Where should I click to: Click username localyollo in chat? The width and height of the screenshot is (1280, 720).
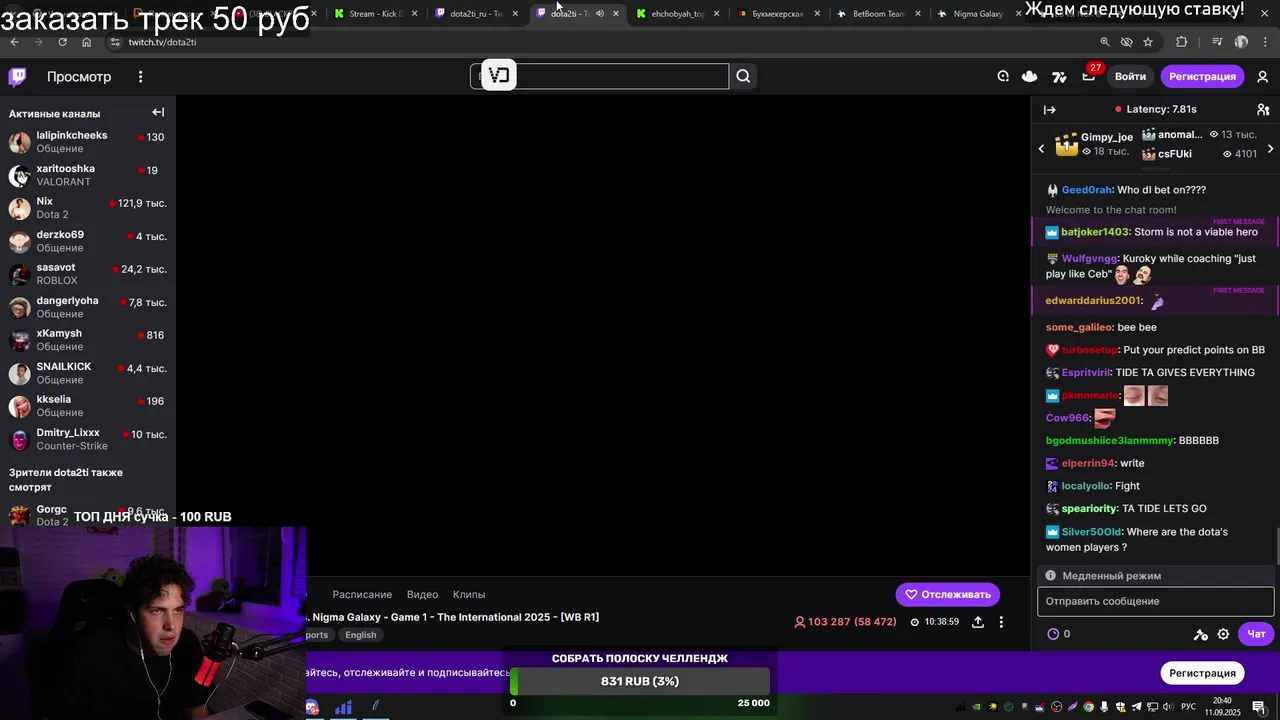[1085, 486]
